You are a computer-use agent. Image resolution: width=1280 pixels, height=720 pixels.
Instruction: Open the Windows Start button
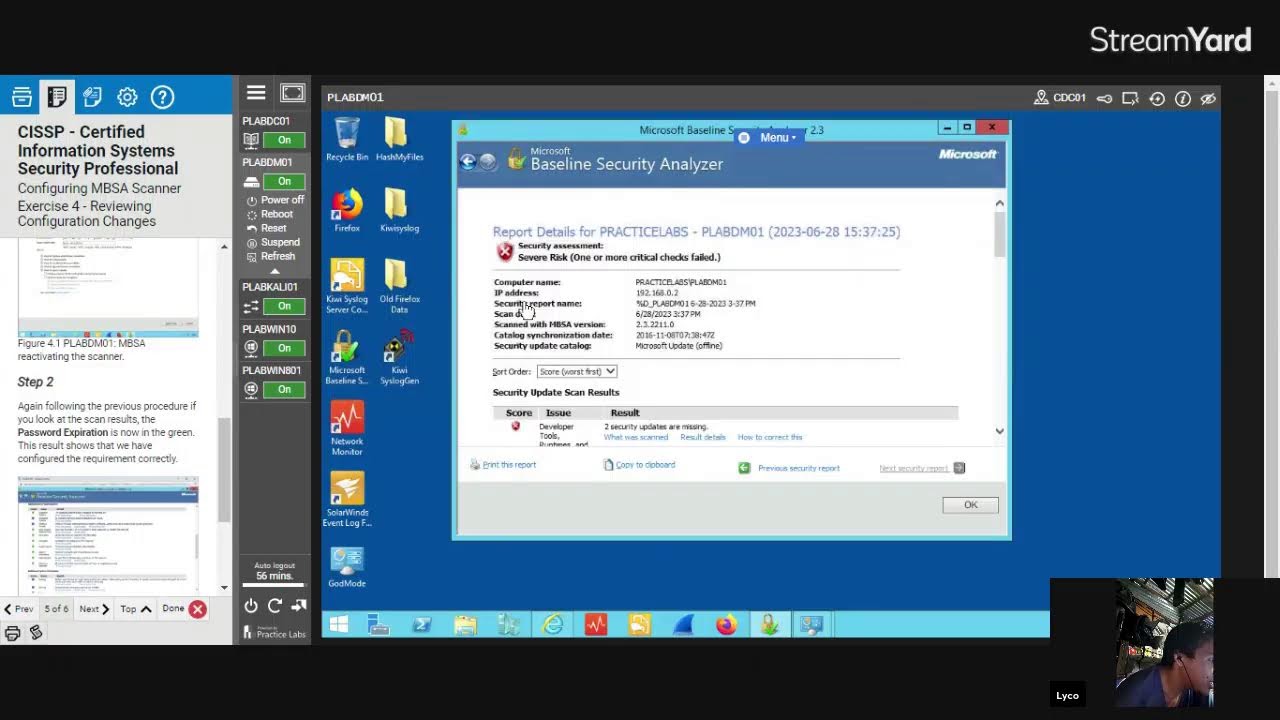click(339, 625)
